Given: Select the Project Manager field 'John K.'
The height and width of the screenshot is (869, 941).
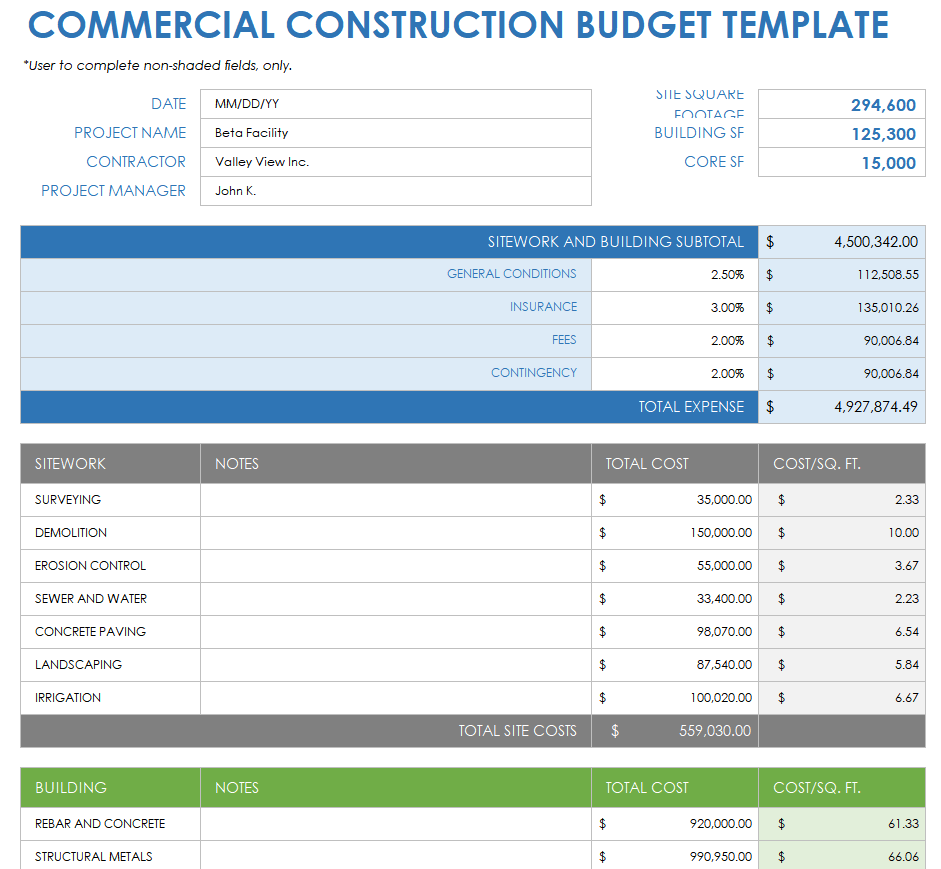Looking at the screenshot, I should point(395,191).
